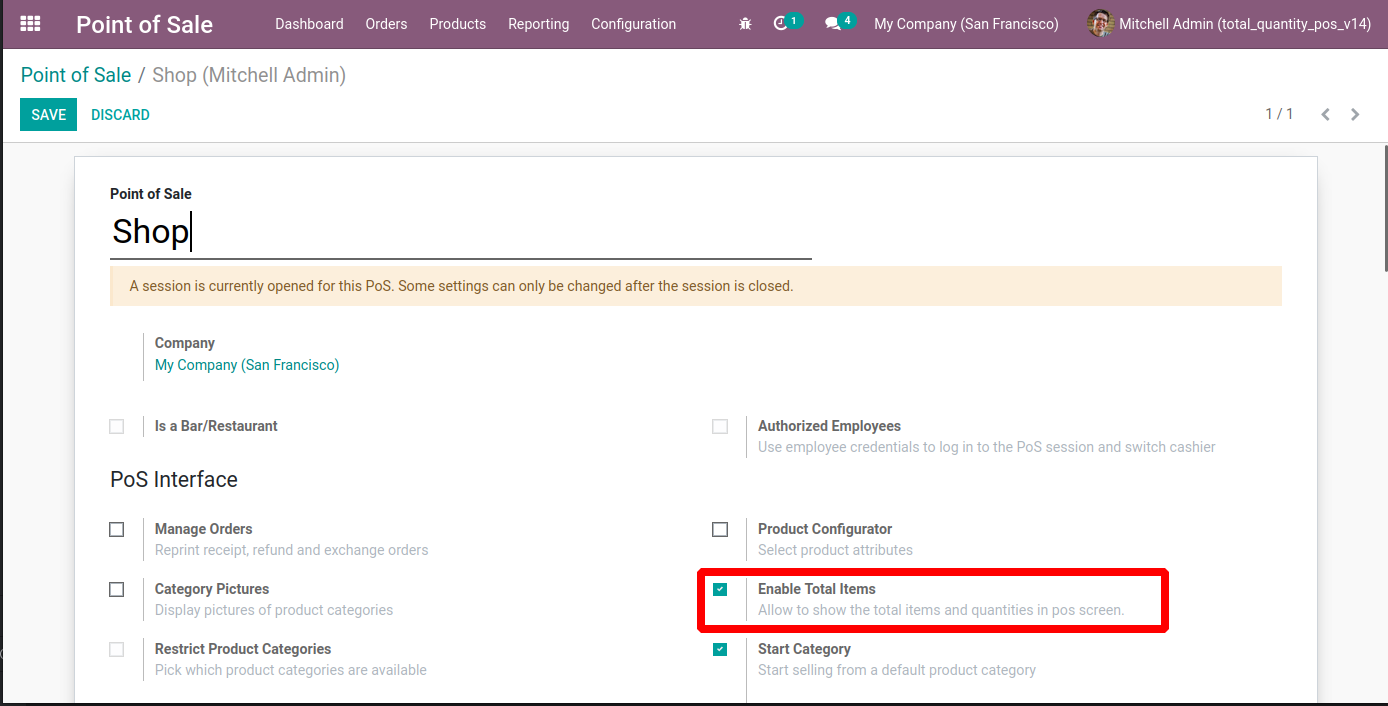This screenshot has width=1388, height=706.
Task: Uncheck the Enable Total Items checkbox
Action: point(720,589)
